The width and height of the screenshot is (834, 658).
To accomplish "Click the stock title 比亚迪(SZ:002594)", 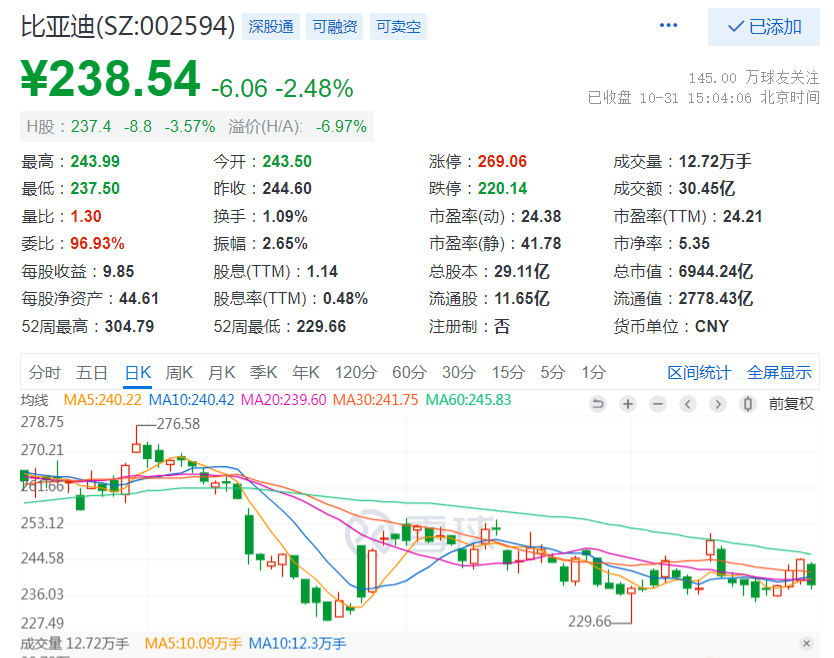I will [128, 26].
